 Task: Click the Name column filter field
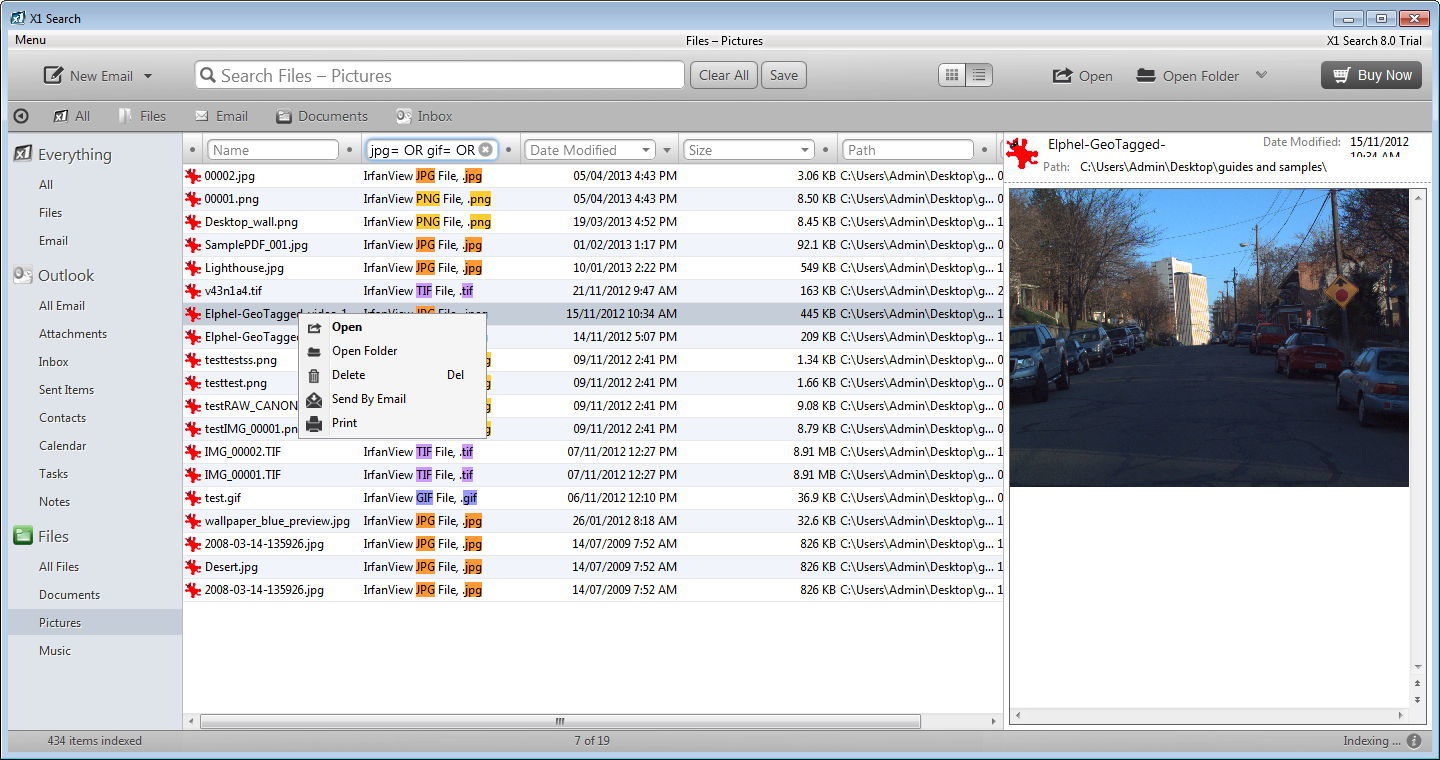[x=273, y=150]
